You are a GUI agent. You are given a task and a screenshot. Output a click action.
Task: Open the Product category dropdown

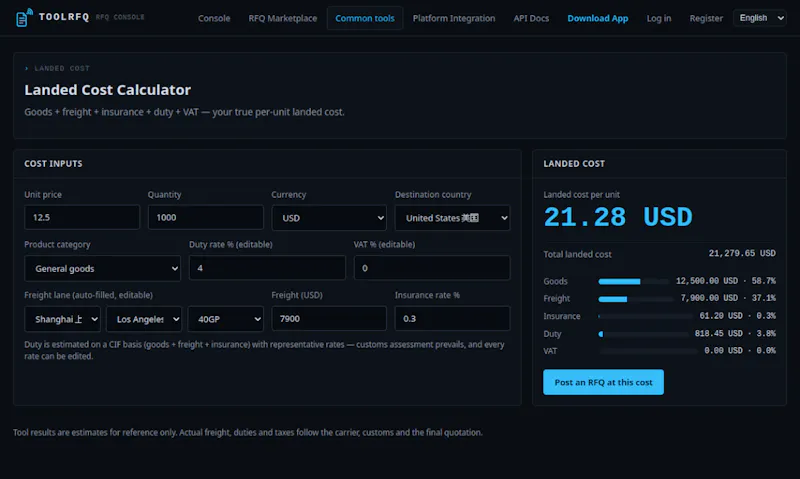(x=103, y=268)
